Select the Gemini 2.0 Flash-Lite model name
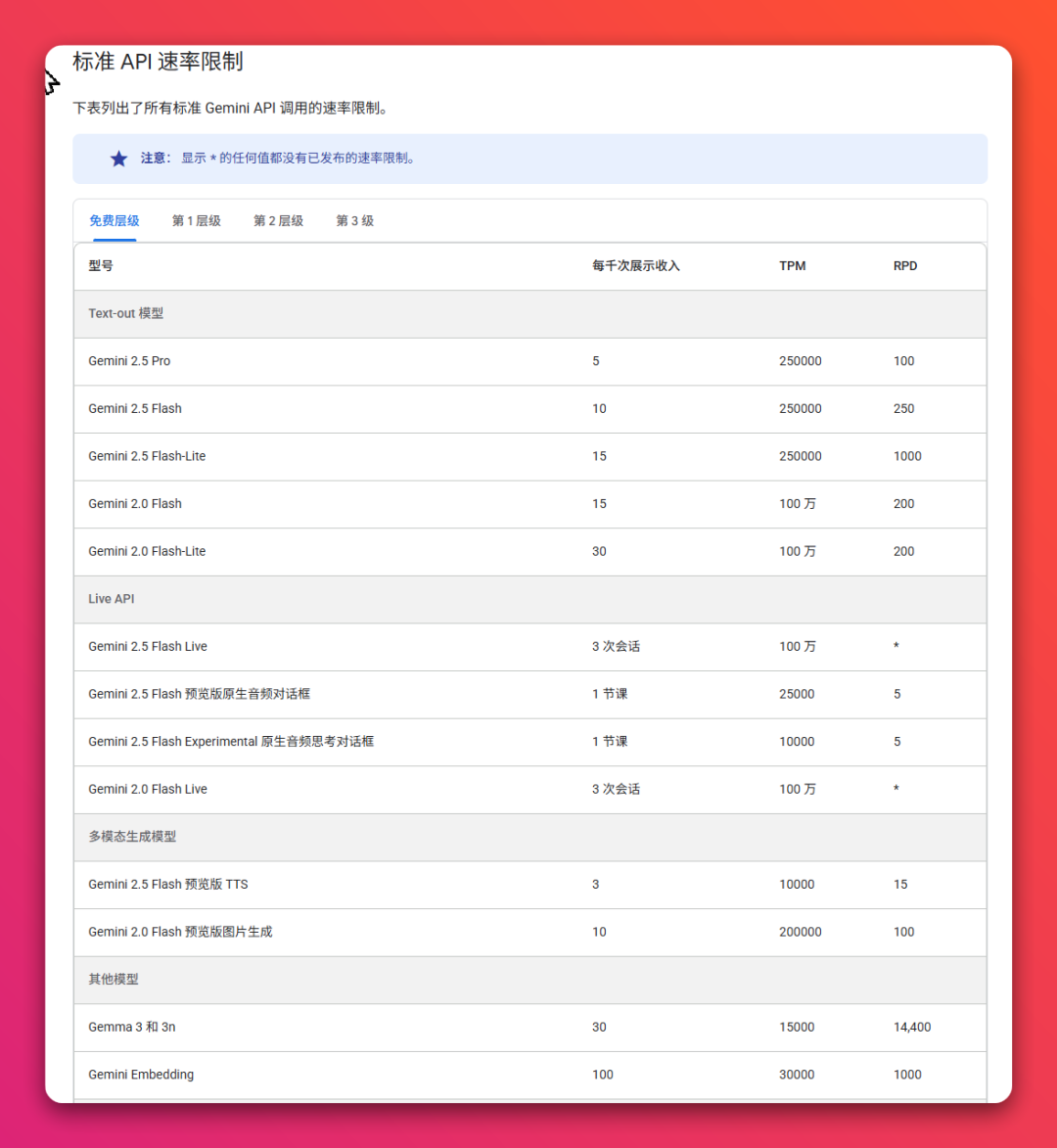Viewport: 1057px width, 1148px height. tap(147, 551)
